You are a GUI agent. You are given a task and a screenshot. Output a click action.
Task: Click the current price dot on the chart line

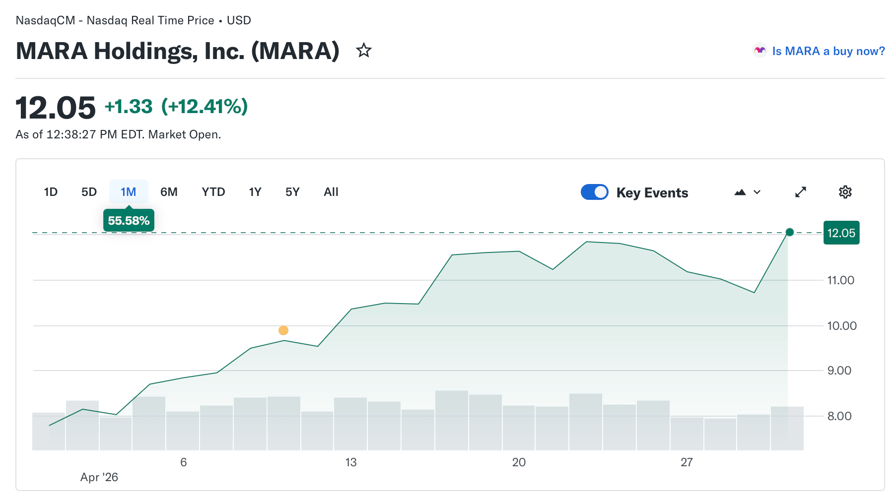pyautogui.click(x=790, y=232)
